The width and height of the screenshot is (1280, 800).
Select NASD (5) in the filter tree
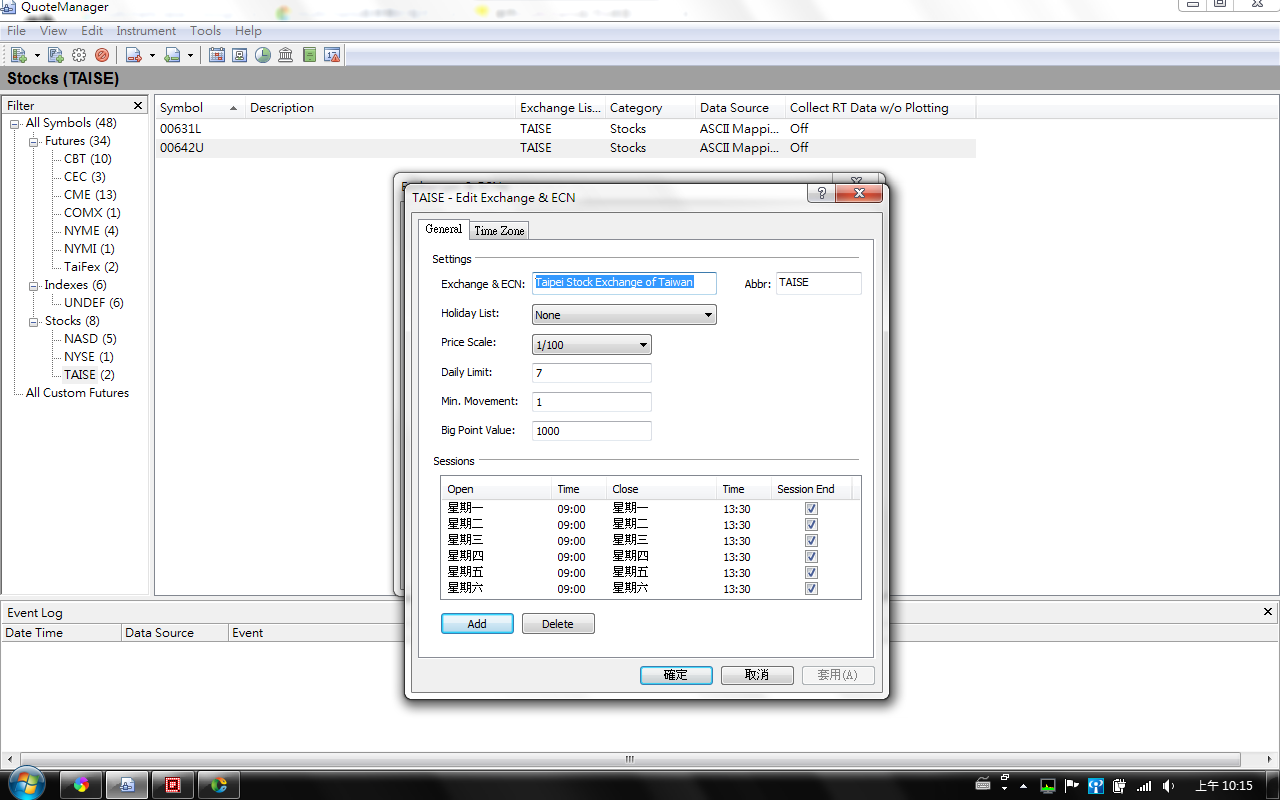pos(90,339)
